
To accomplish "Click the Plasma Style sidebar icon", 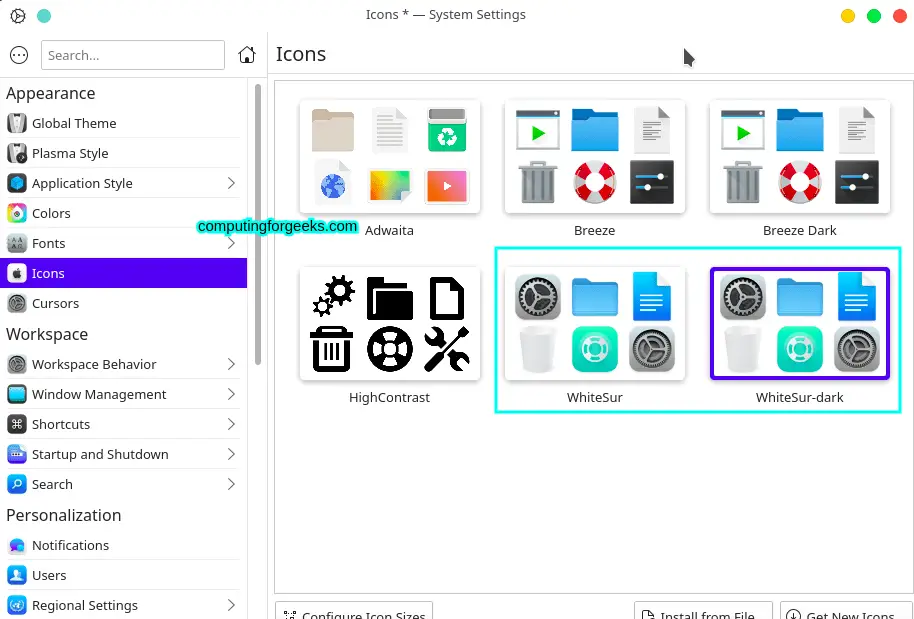I will pyautogui.click(x=17, y=153).
